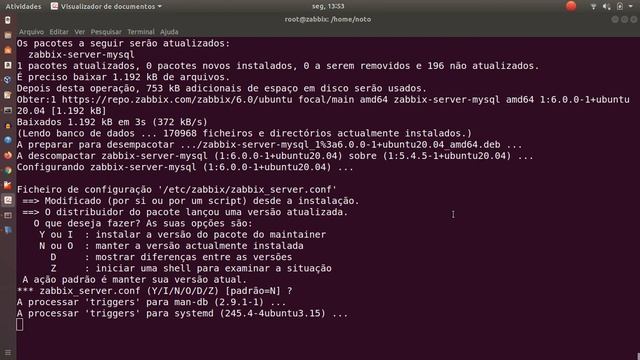Maximize the terminal window
The image size is (640, 360).
coord(624,20)
